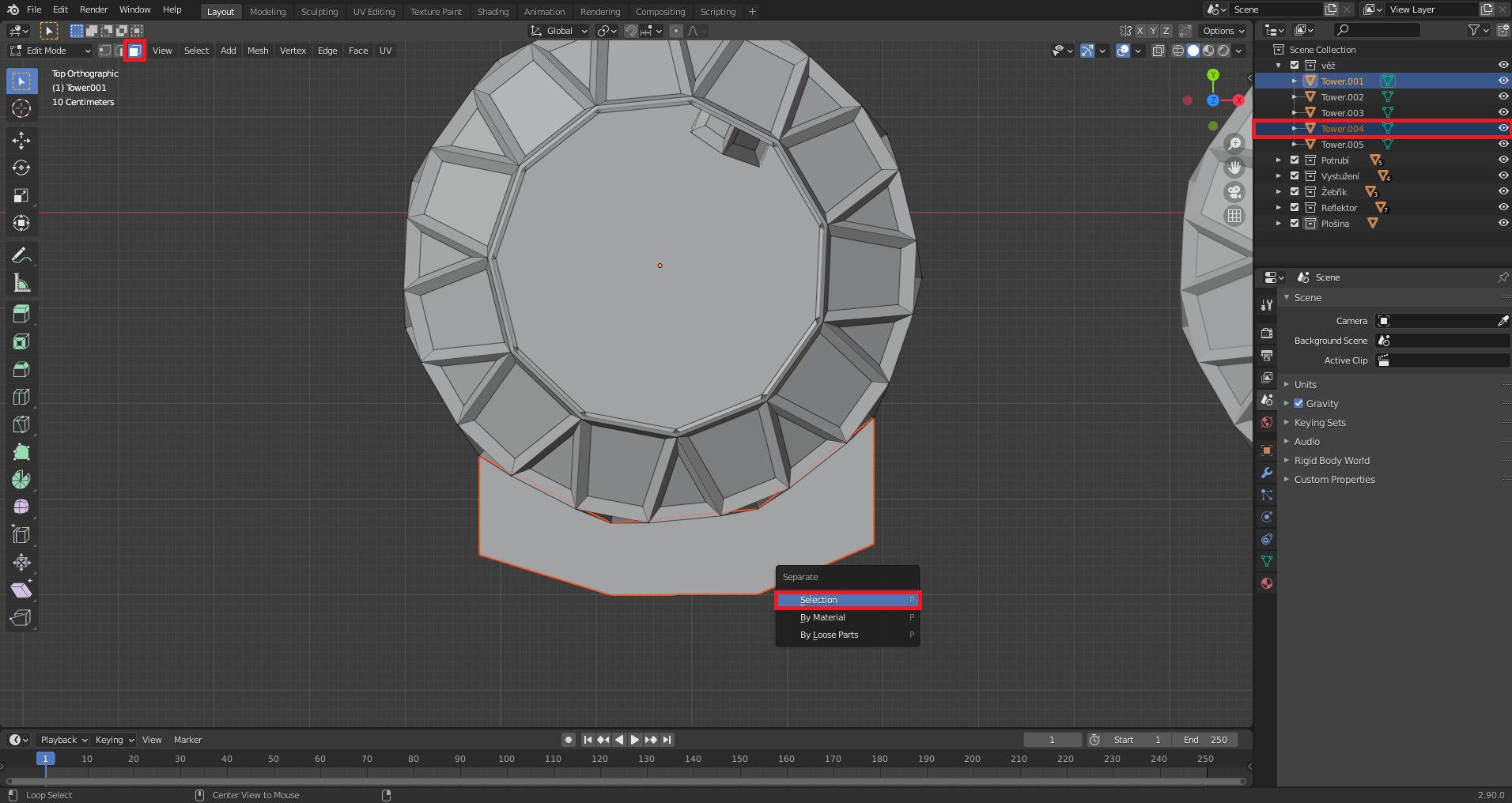Select the Rotate tool
This screenshot has height=803, width=1512.
pyautogui.click(x=21, y=168)
